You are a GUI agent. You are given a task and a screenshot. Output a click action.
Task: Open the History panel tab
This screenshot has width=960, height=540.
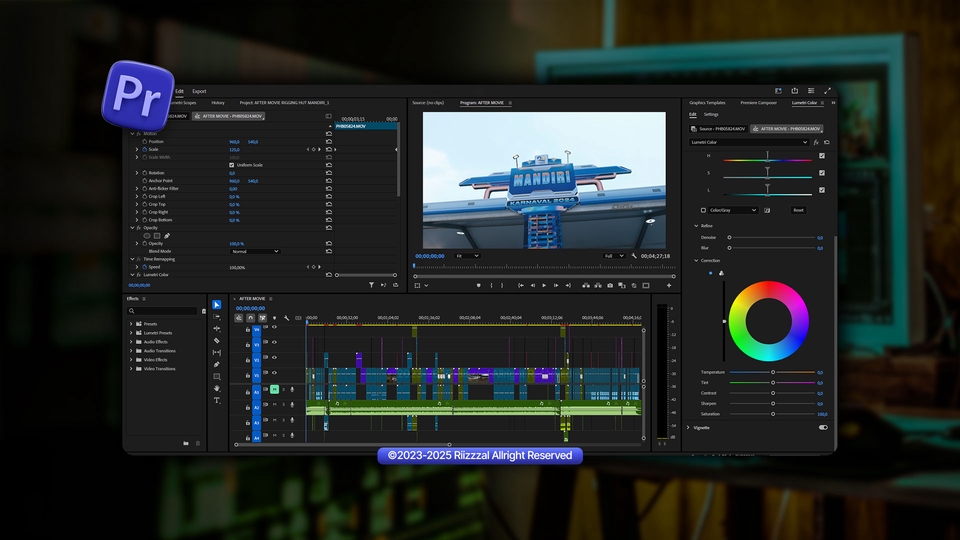tap(217, 103)
